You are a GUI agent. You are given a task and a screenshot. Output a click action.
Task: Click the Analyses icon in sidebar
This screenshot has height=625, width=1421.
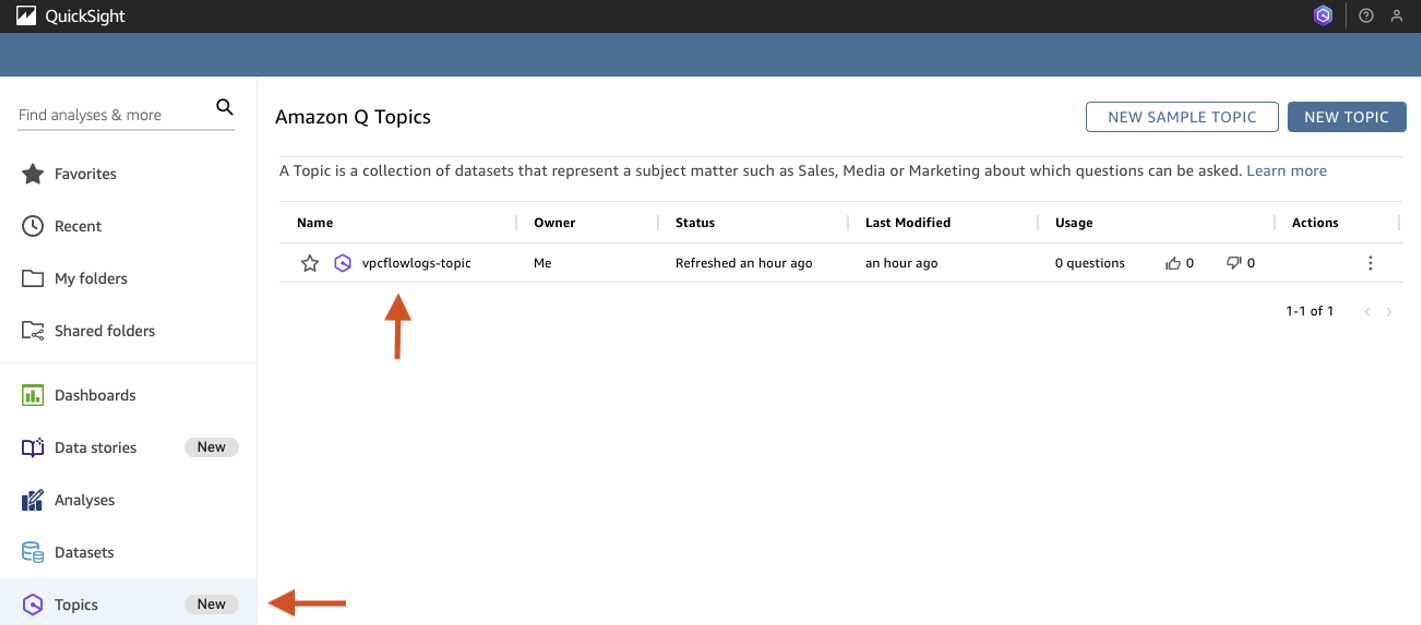[33, 500]
